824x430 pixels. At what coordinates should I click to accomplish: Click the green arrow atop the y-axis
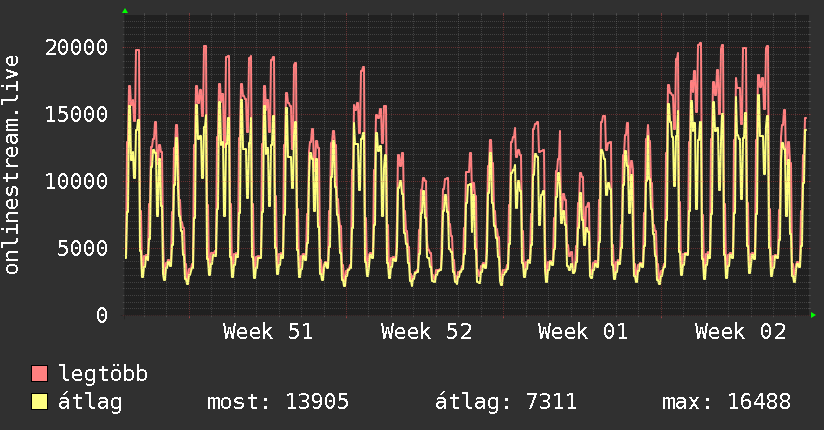tap(124, 11)
